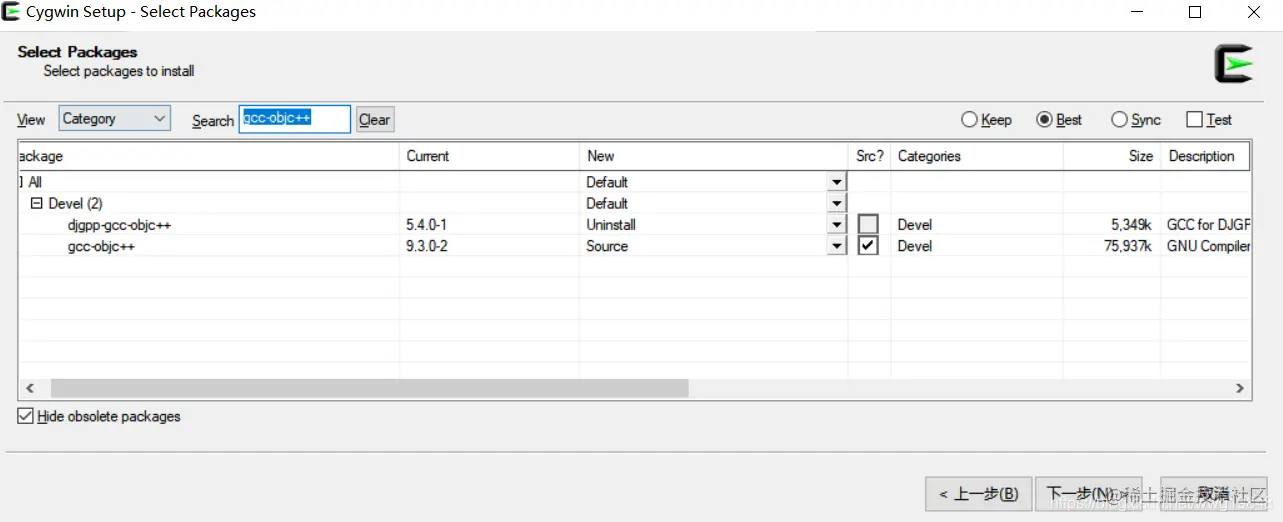Screen dimensions: 1283x522
Task: Open the View Category dropdown
Action: click(x=115, y=119)
